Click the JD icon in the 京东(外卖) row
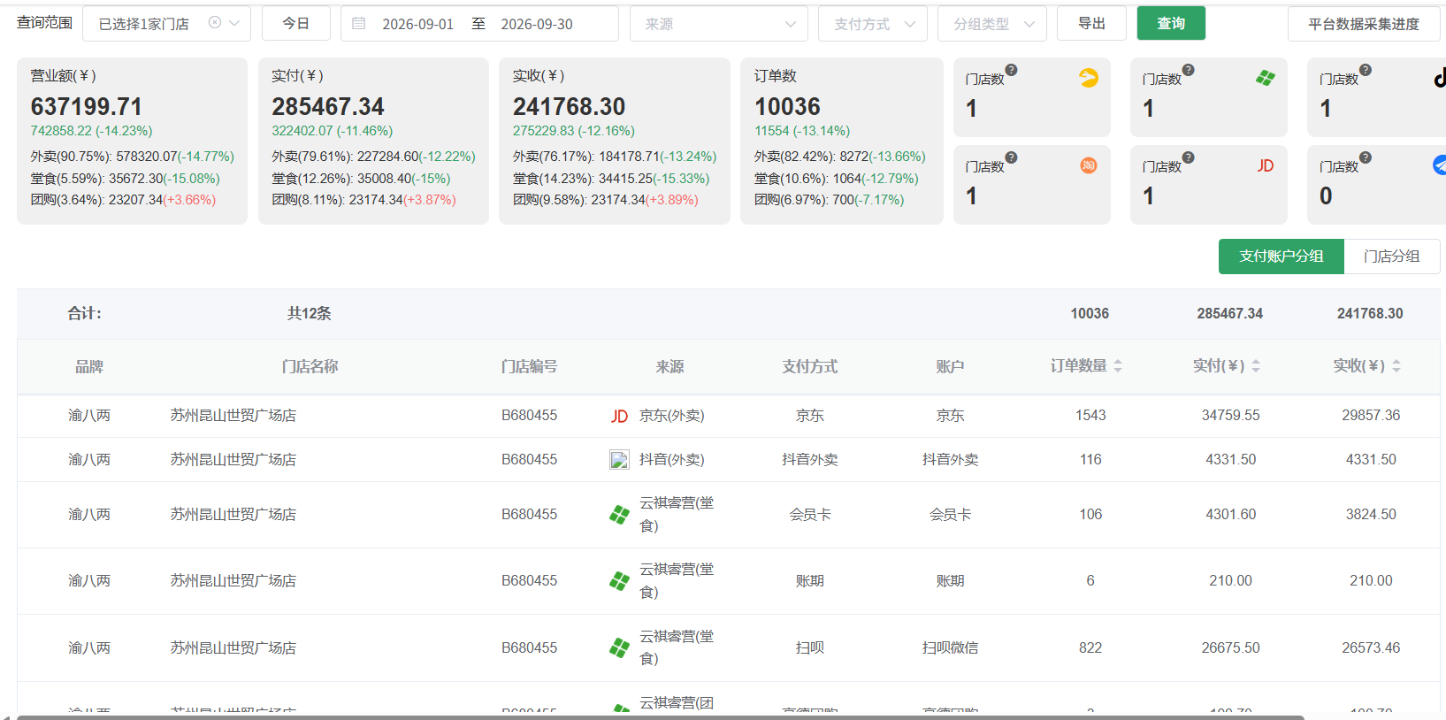This screenshot has height=720, width=1446. click(620, 416)
